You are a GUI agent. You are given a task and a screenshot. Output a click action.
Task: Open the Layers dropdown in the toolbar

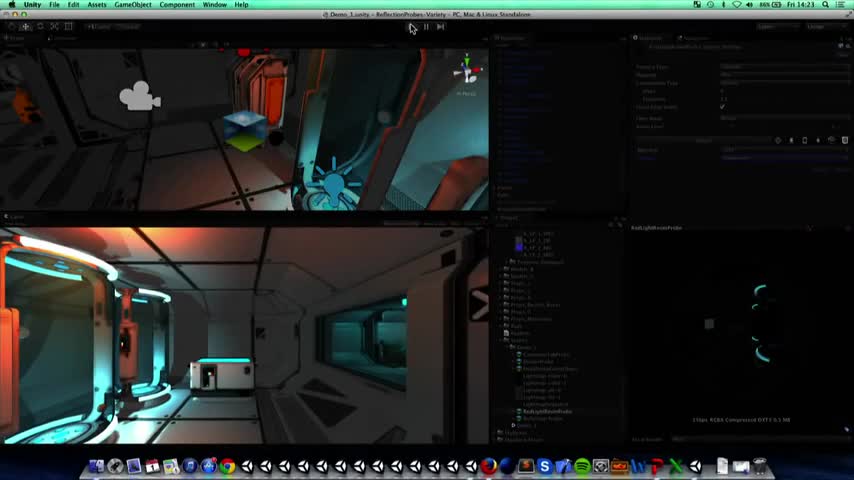(x=777, y=27)
